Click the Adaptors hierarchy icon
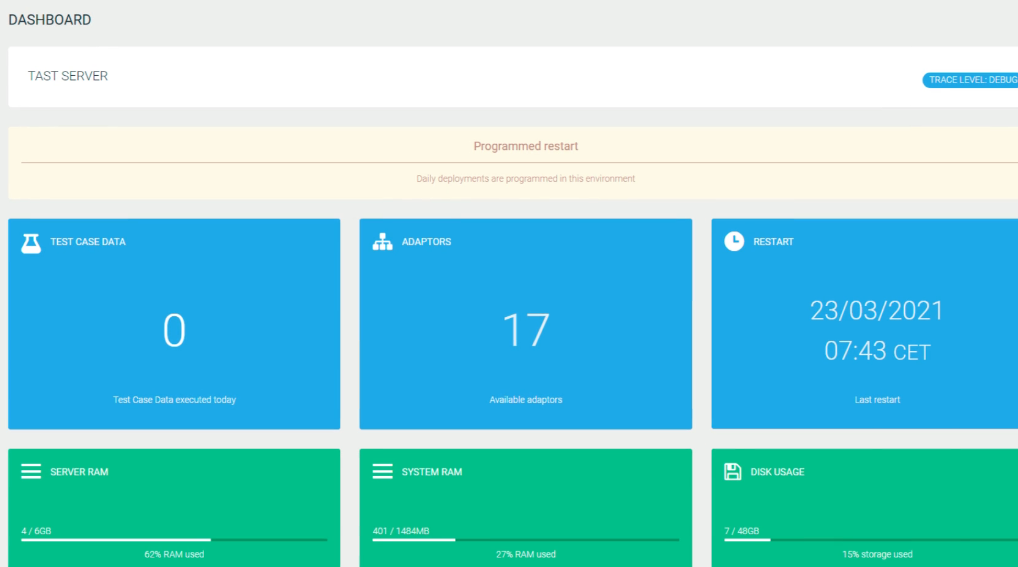The image size is (1018, 567). 382,242
